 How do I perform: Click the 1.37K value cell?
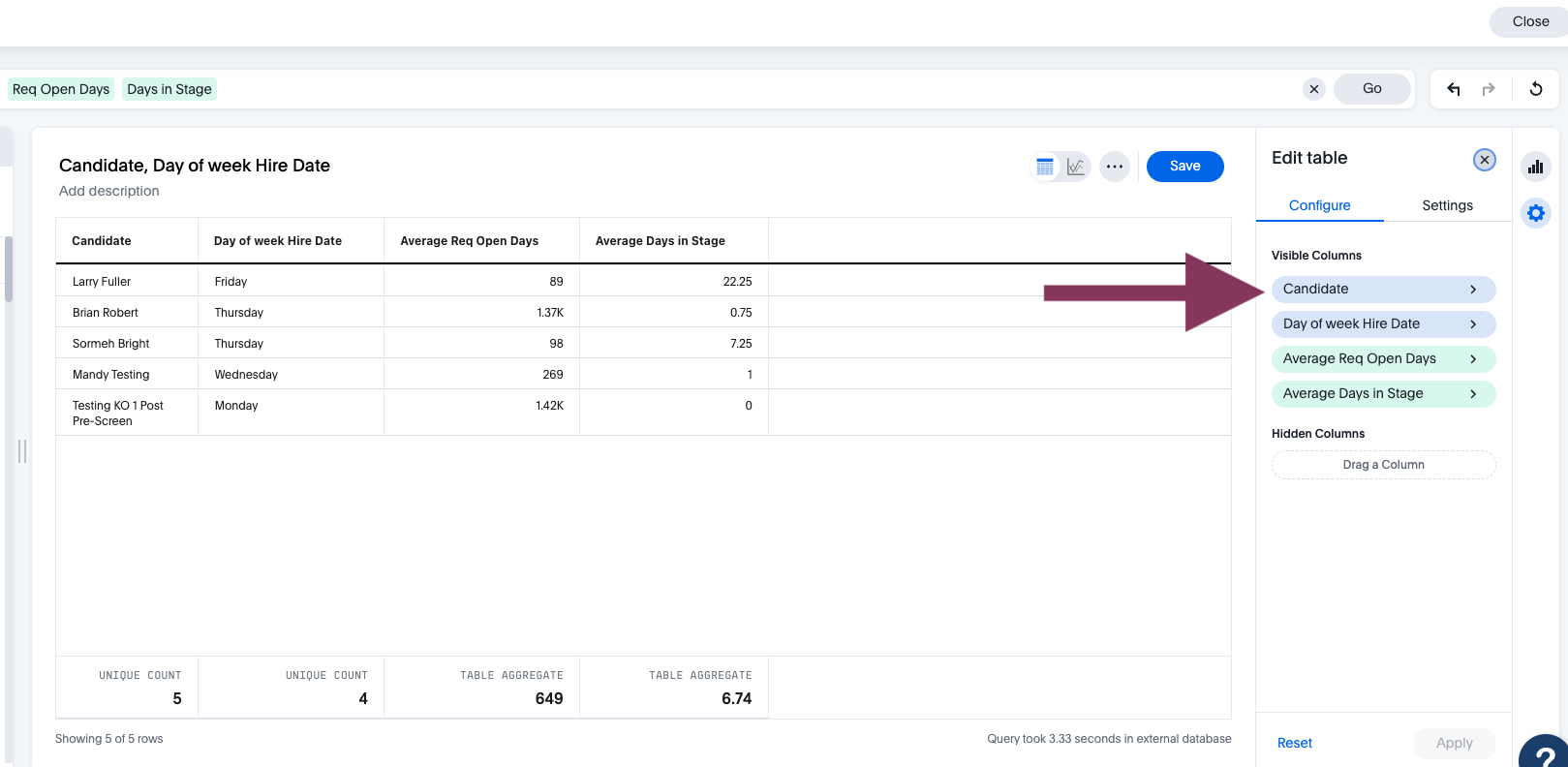(x=482, y=313)
